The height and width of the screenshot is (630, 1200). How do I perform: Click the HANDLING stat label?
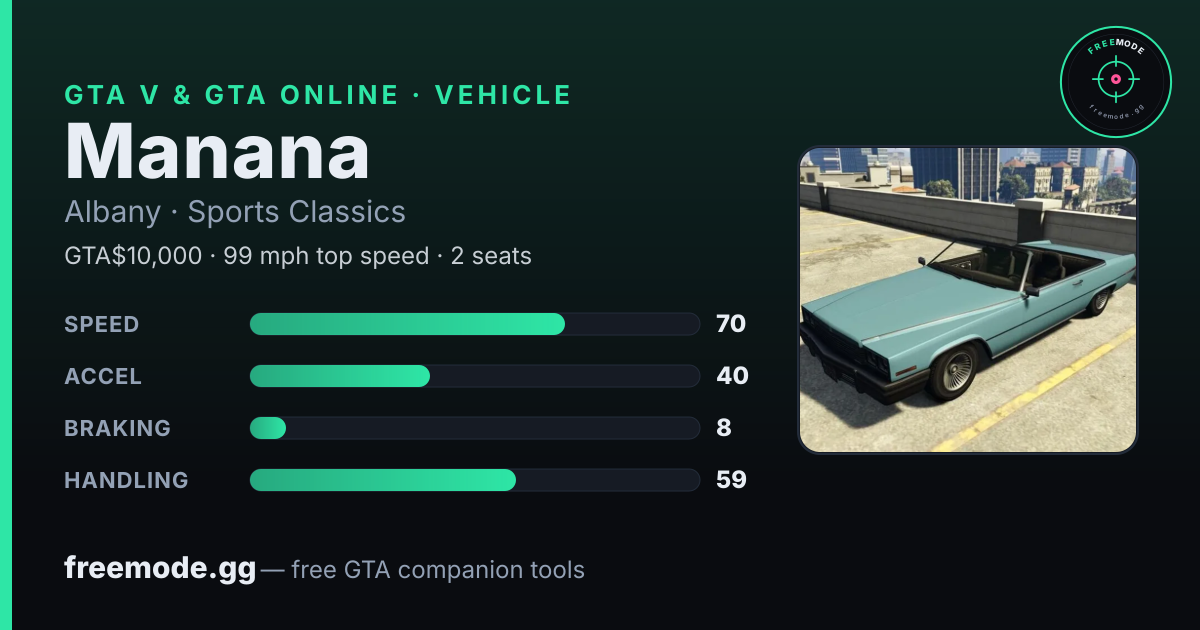pyautogui.click(x=126, y=480)
